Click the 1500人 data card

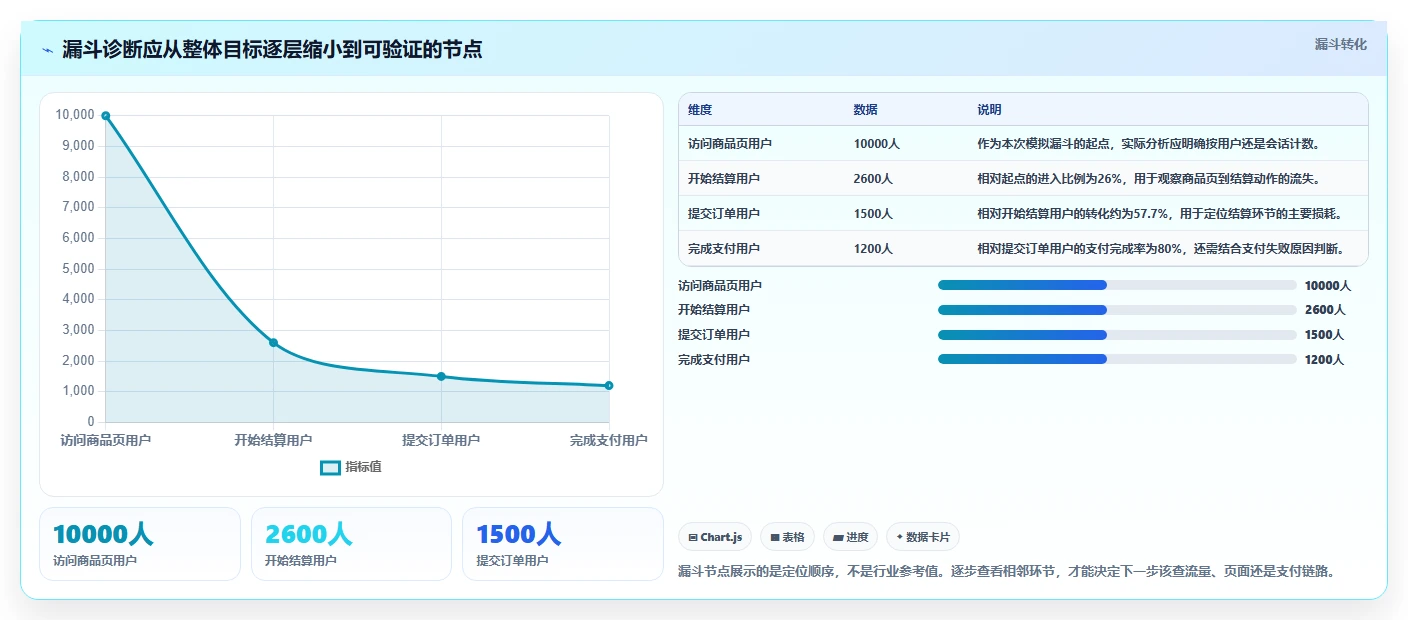tap(563, 544)
